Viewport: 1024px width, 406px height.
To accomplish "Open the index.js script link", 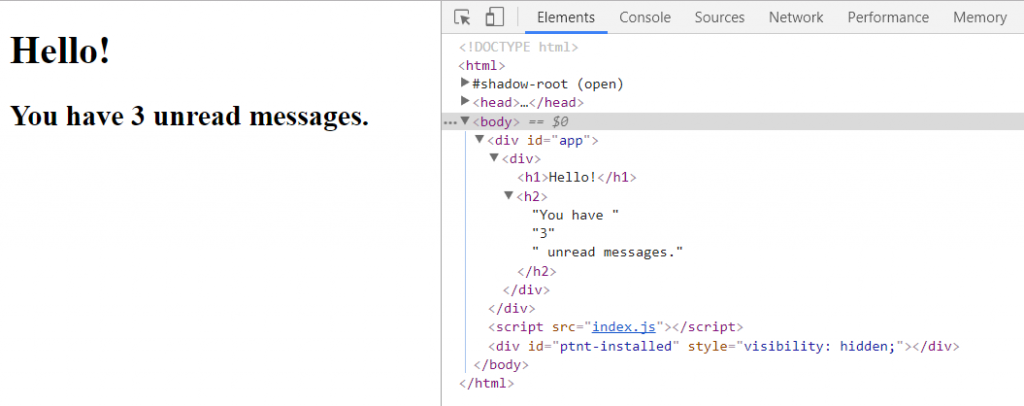I will point(624,327).
